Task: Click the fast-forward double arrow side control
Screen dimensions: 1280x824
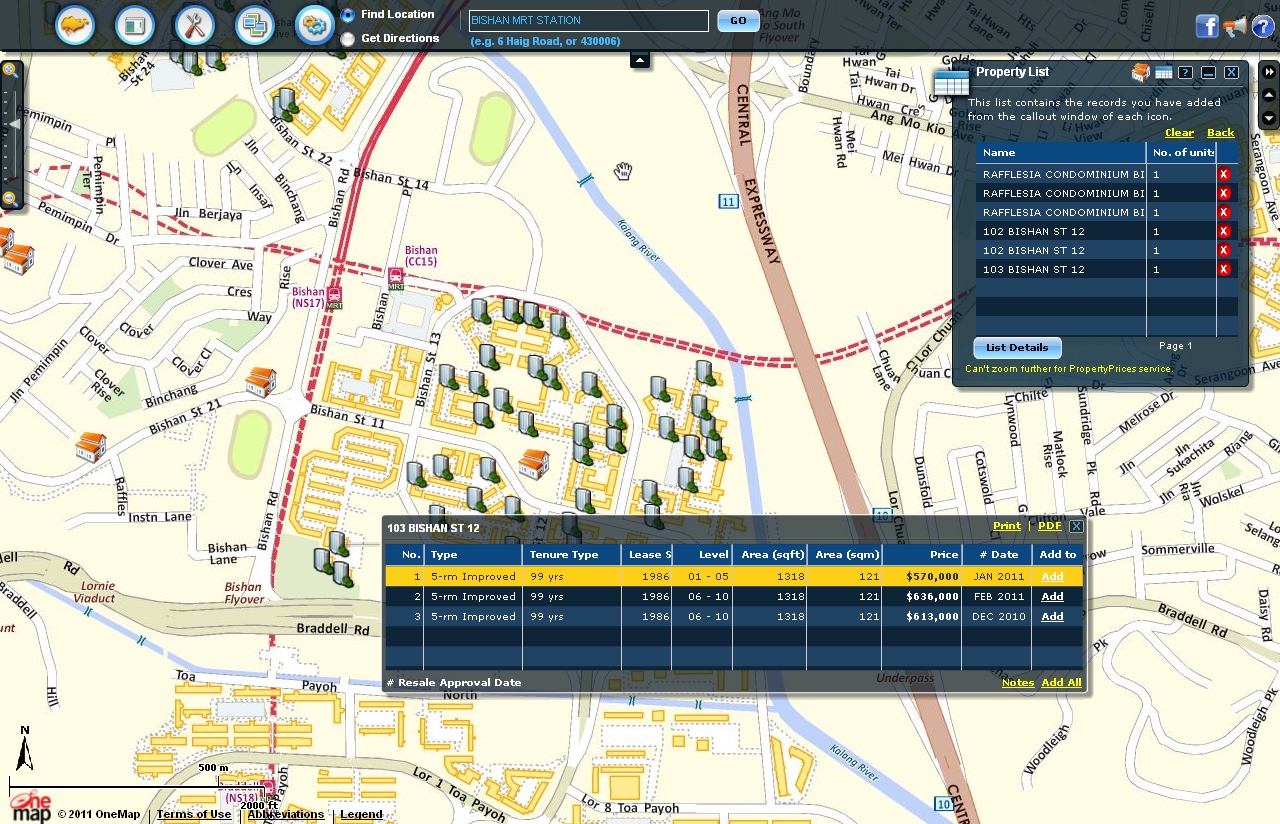Action: [1269, 72]
